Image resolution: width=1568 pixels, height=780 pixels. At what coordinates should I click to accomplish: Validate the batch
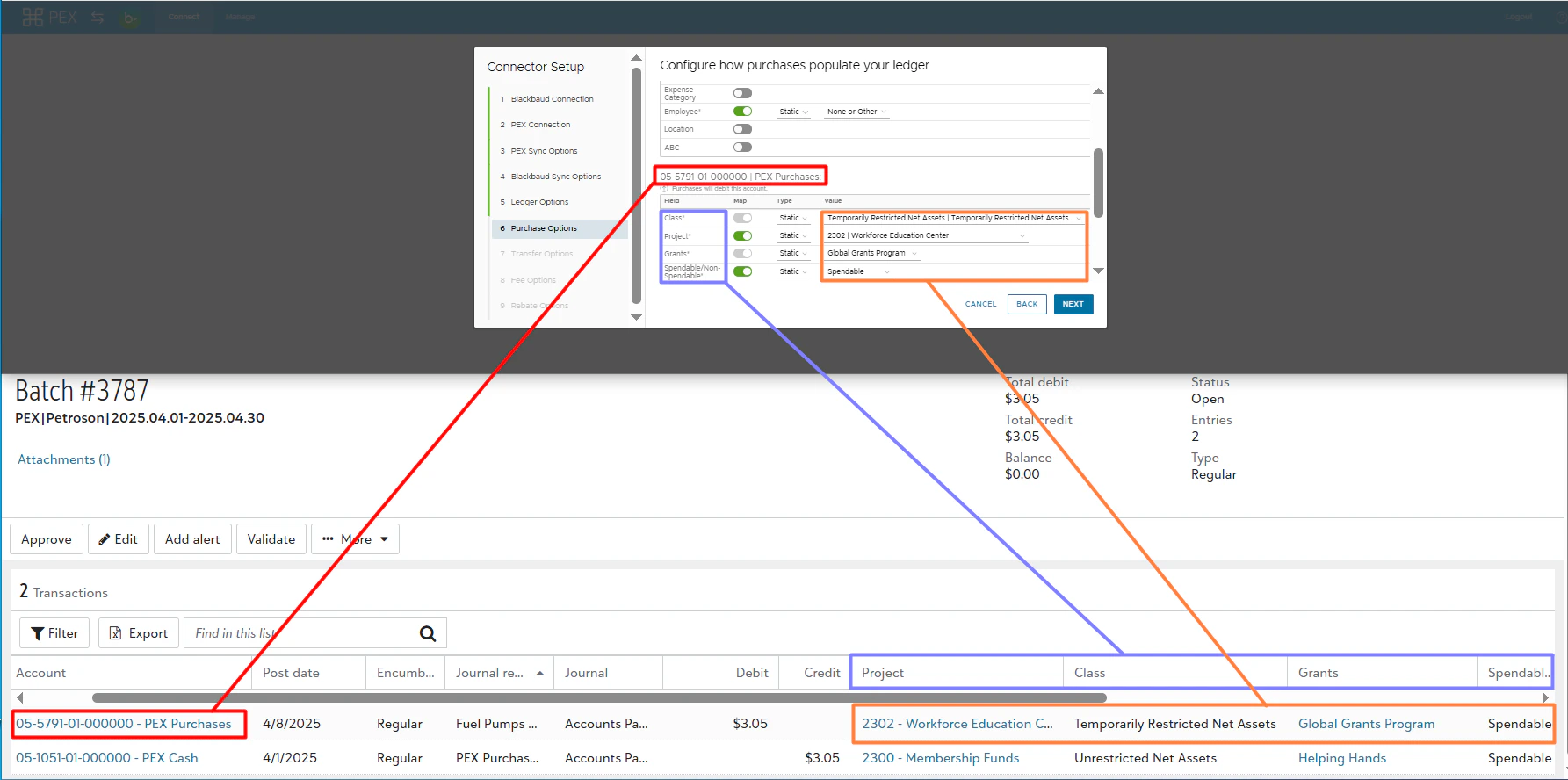[x=271, y=539]
